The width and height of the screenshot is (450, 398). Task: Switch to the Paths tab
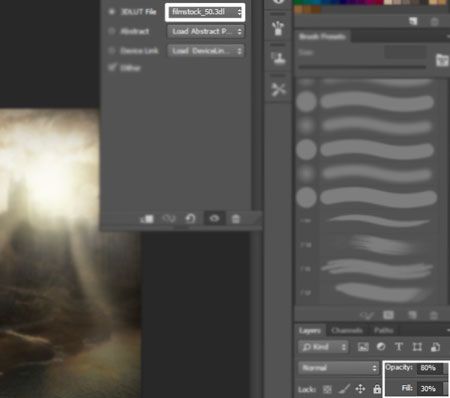[384, 330]
